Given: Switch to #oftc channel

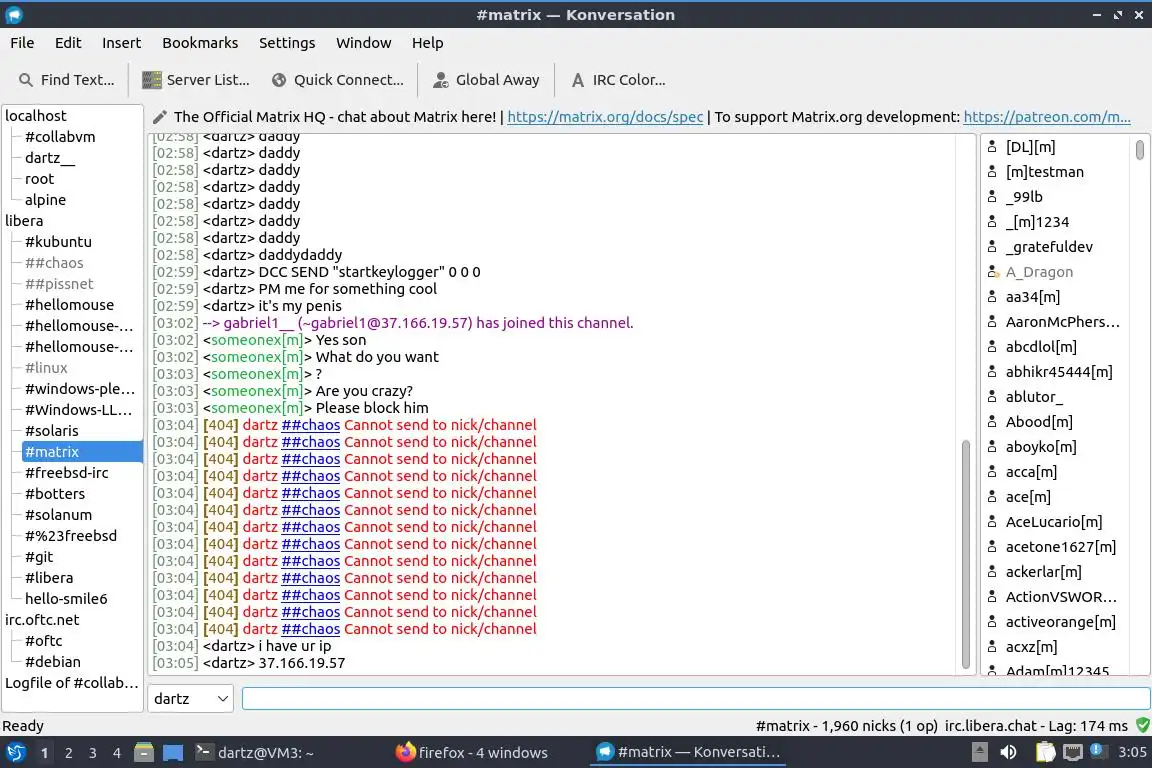Looking at the screenshot, I should (43, 641).
